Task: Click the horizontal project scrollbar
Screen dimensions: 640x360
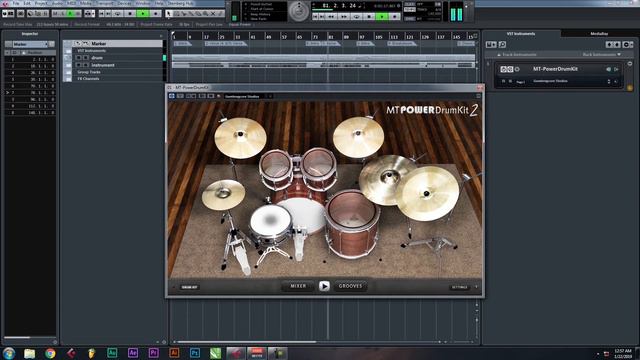Action: point(247,342)
